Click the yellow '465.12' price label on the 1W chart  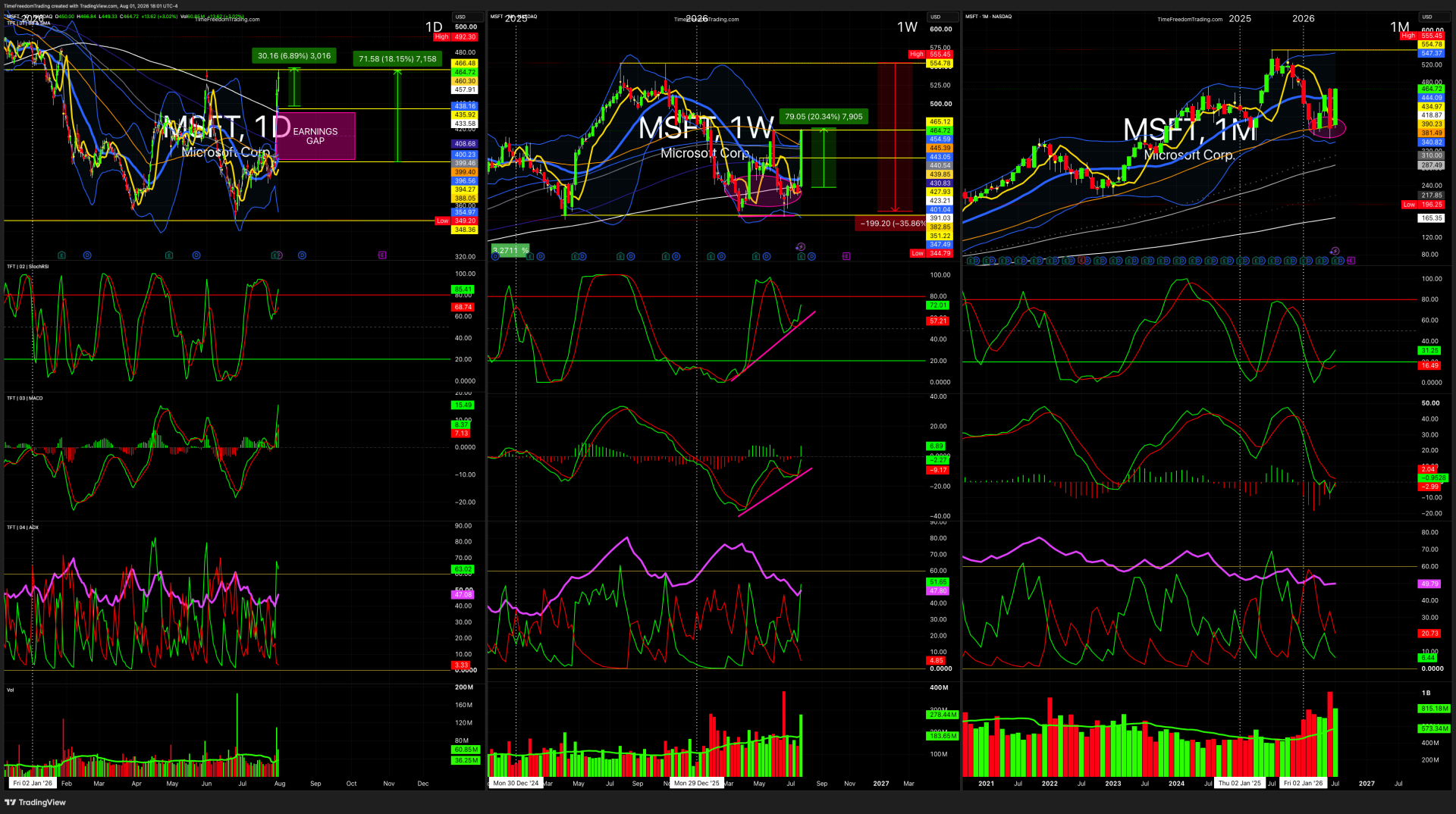tap(940, 122)
